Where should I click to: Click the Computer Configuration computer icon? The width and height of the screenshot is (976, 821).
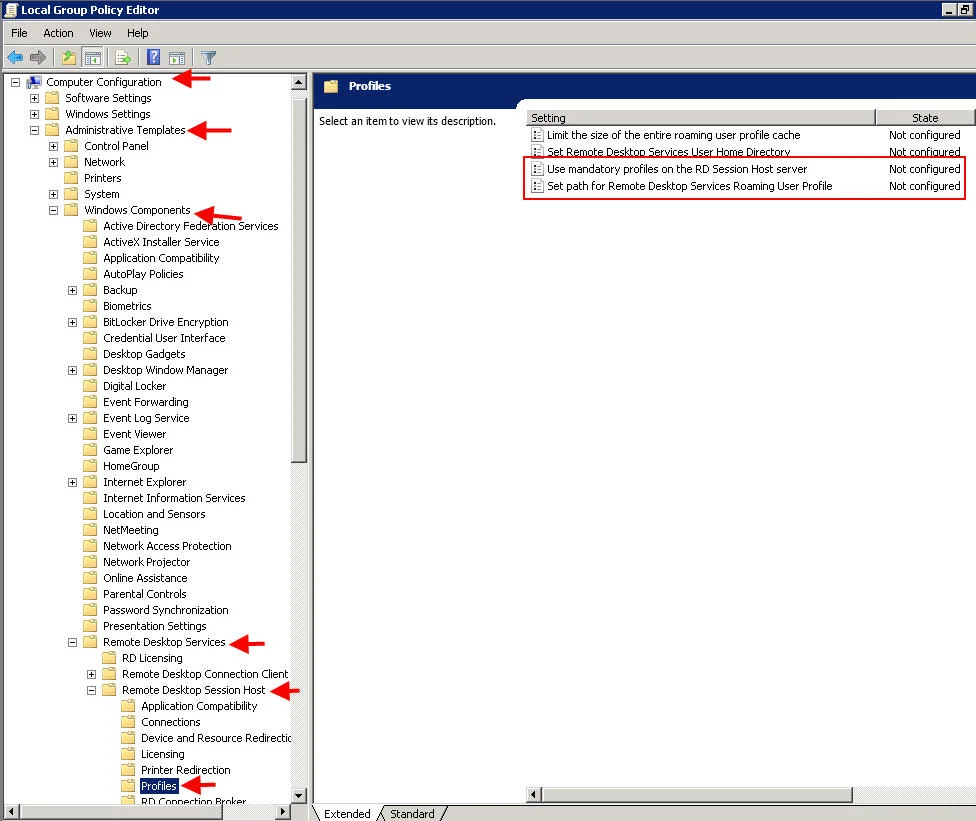[34, 82]
